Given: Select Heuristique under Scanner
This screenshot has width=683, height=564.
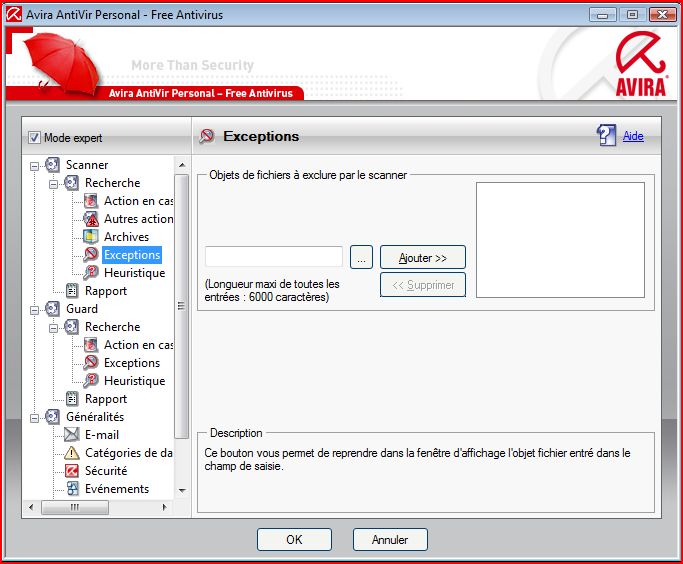Looking at the screenshot, I should point(135,273).
